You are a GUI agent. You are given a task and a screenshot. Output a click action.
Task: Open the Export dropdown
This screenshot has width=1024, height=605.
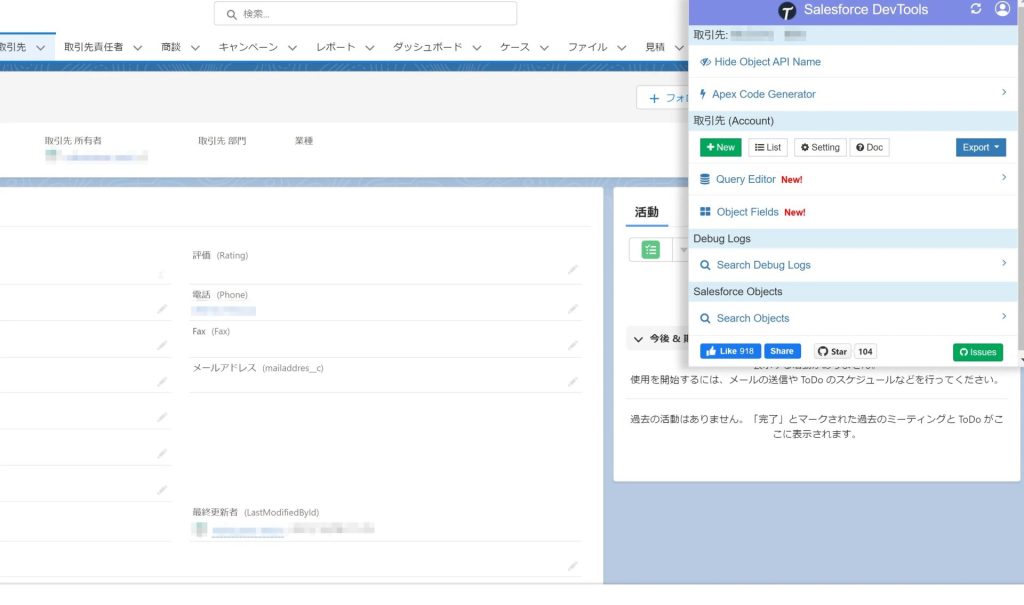click(980, 148)
